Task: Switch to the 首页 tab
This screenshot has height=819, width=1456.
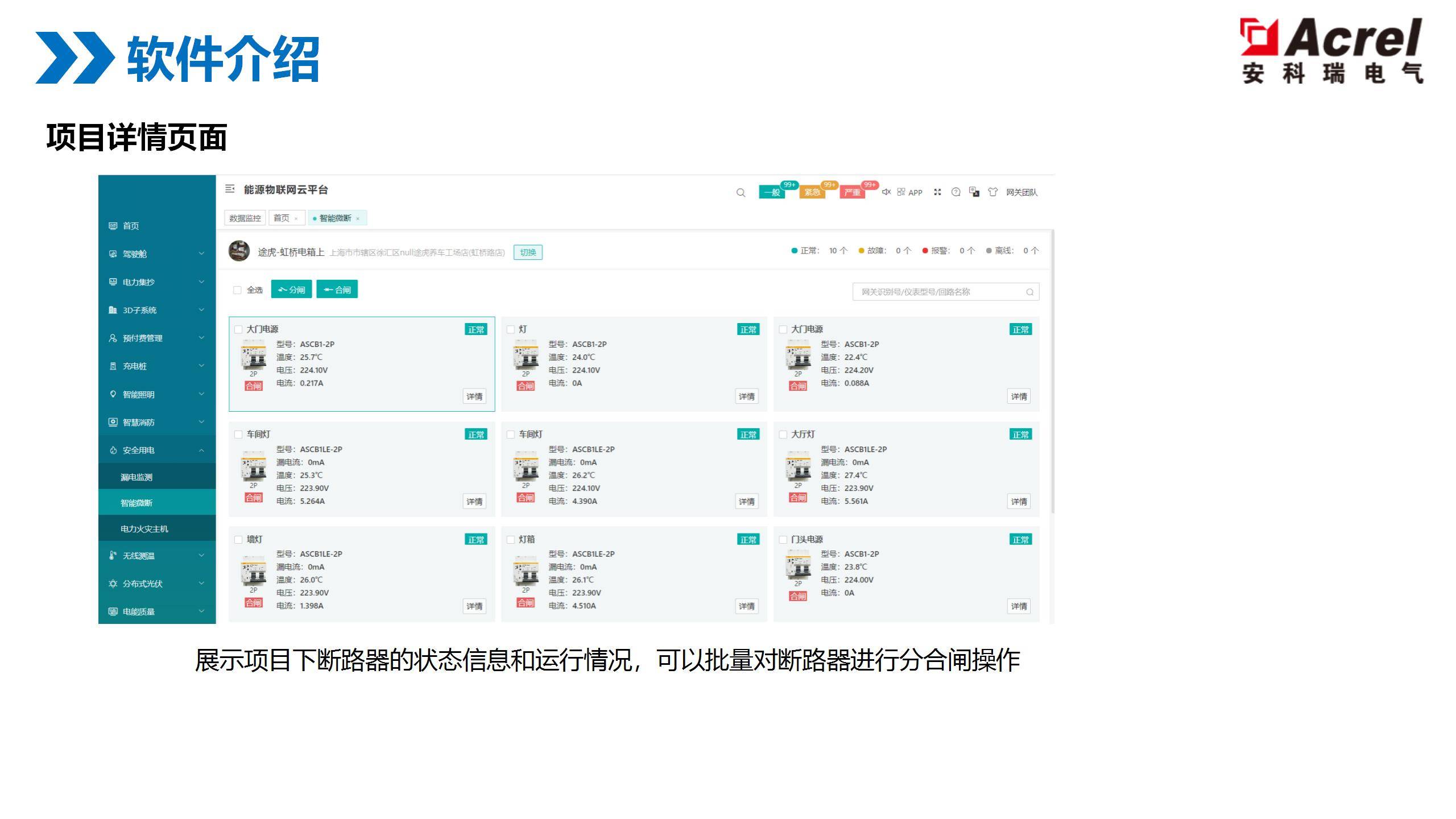Action: pyautogui.click(x=281, y=218)
